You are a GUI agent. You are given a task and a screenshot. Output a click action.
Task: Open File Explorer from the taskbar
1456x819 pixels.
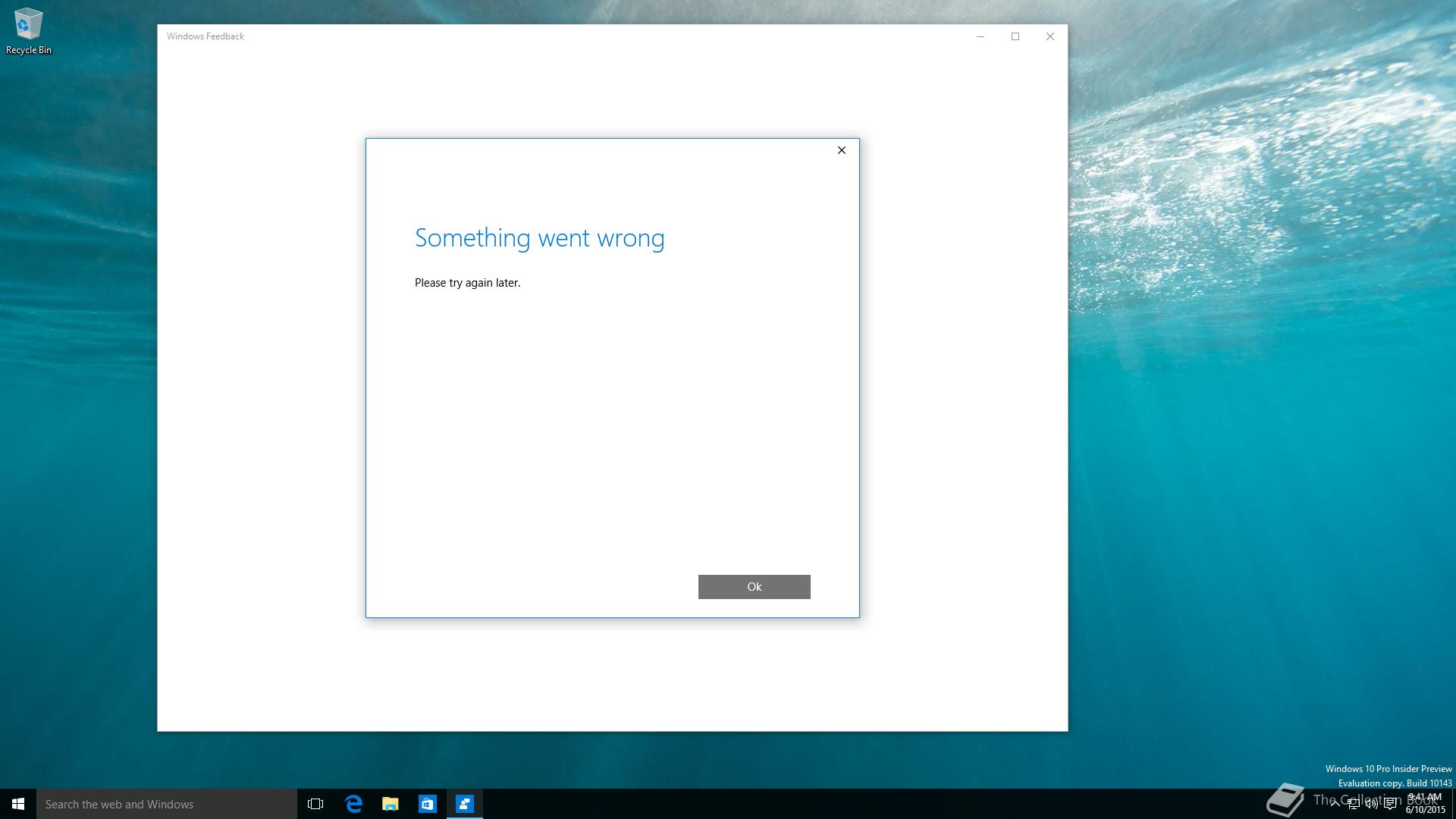391,804
